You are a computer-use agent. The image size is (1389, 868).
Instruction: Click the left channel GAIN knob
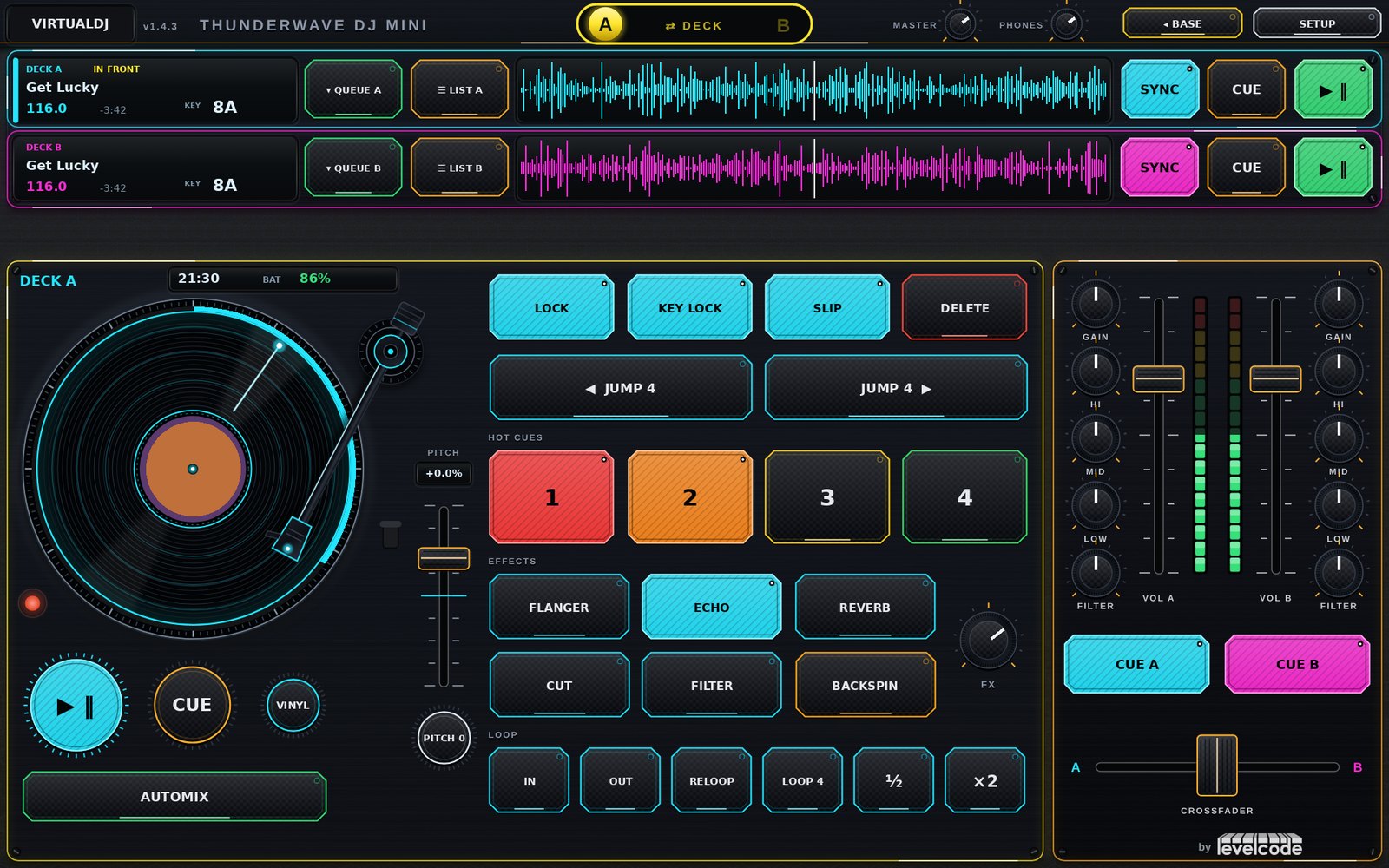tap(1096, 303)
